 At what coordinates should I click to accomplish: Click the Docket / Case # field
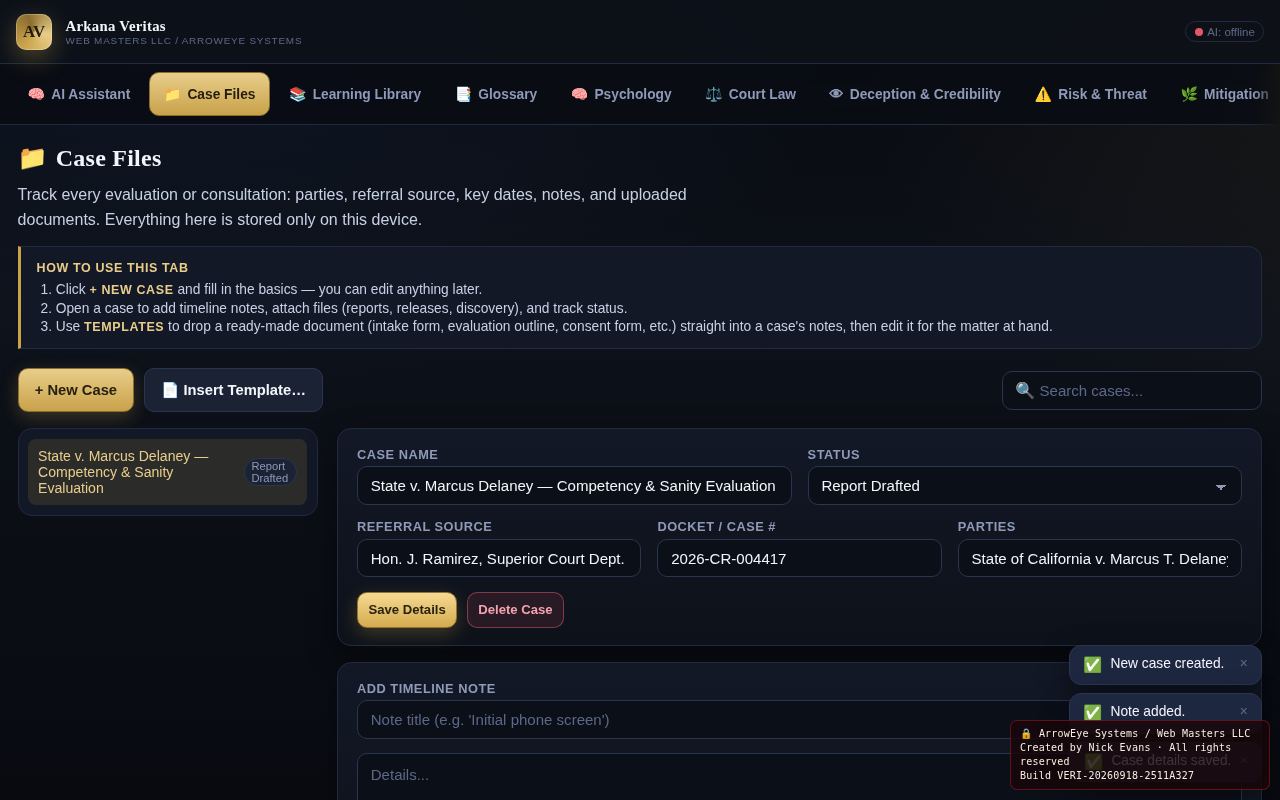tap(799, 558)
